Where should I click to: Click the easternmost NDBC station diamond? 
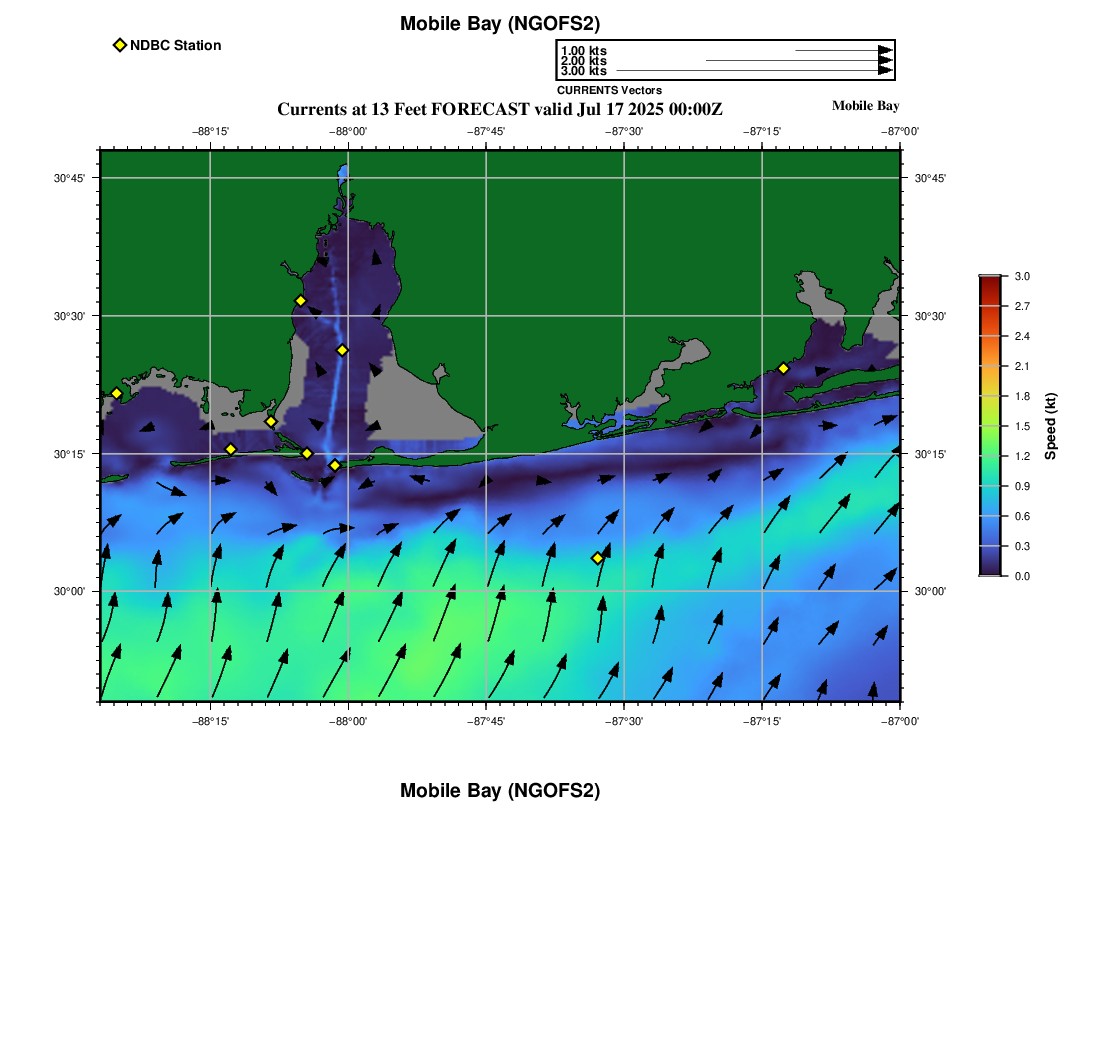783,368
